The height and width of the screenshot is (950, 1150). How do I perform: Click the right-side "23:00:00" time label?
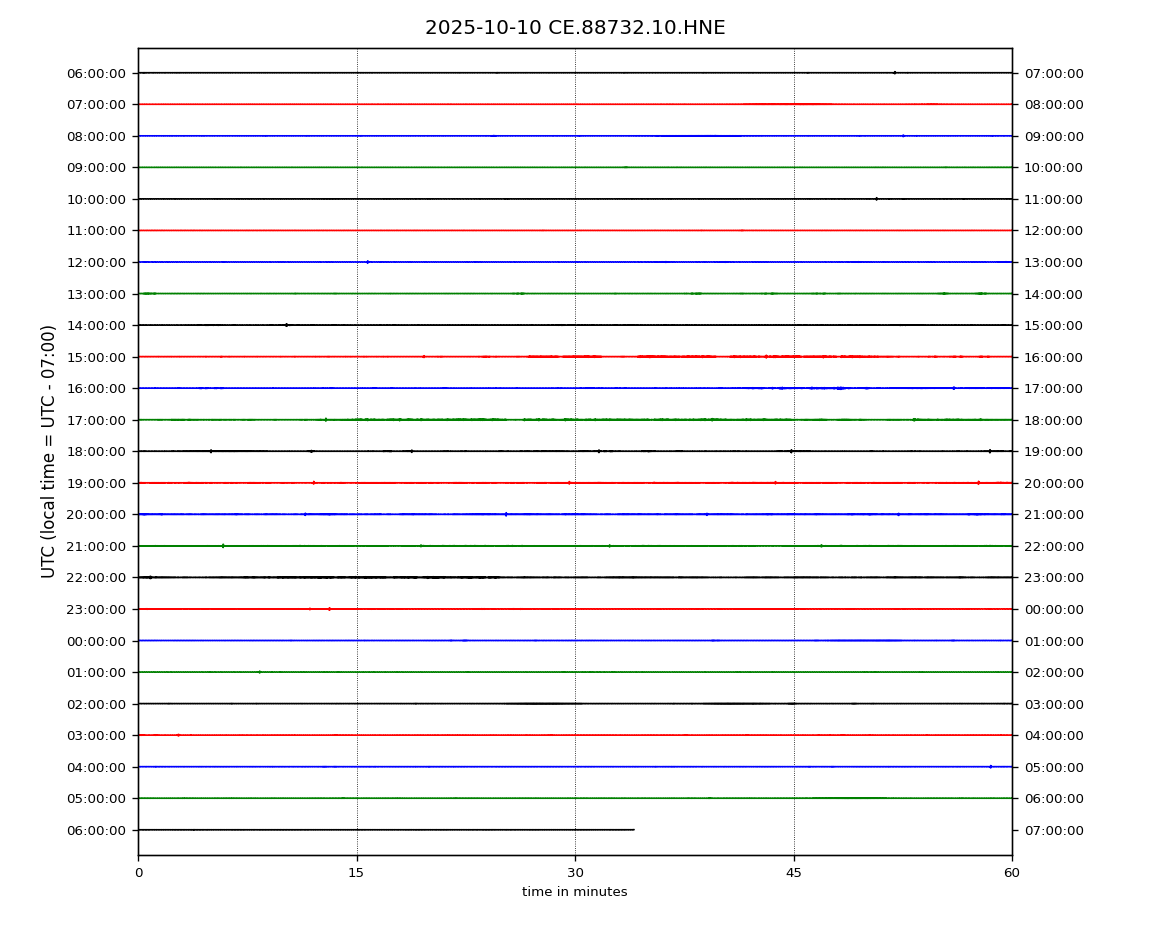coord(1053,578)
